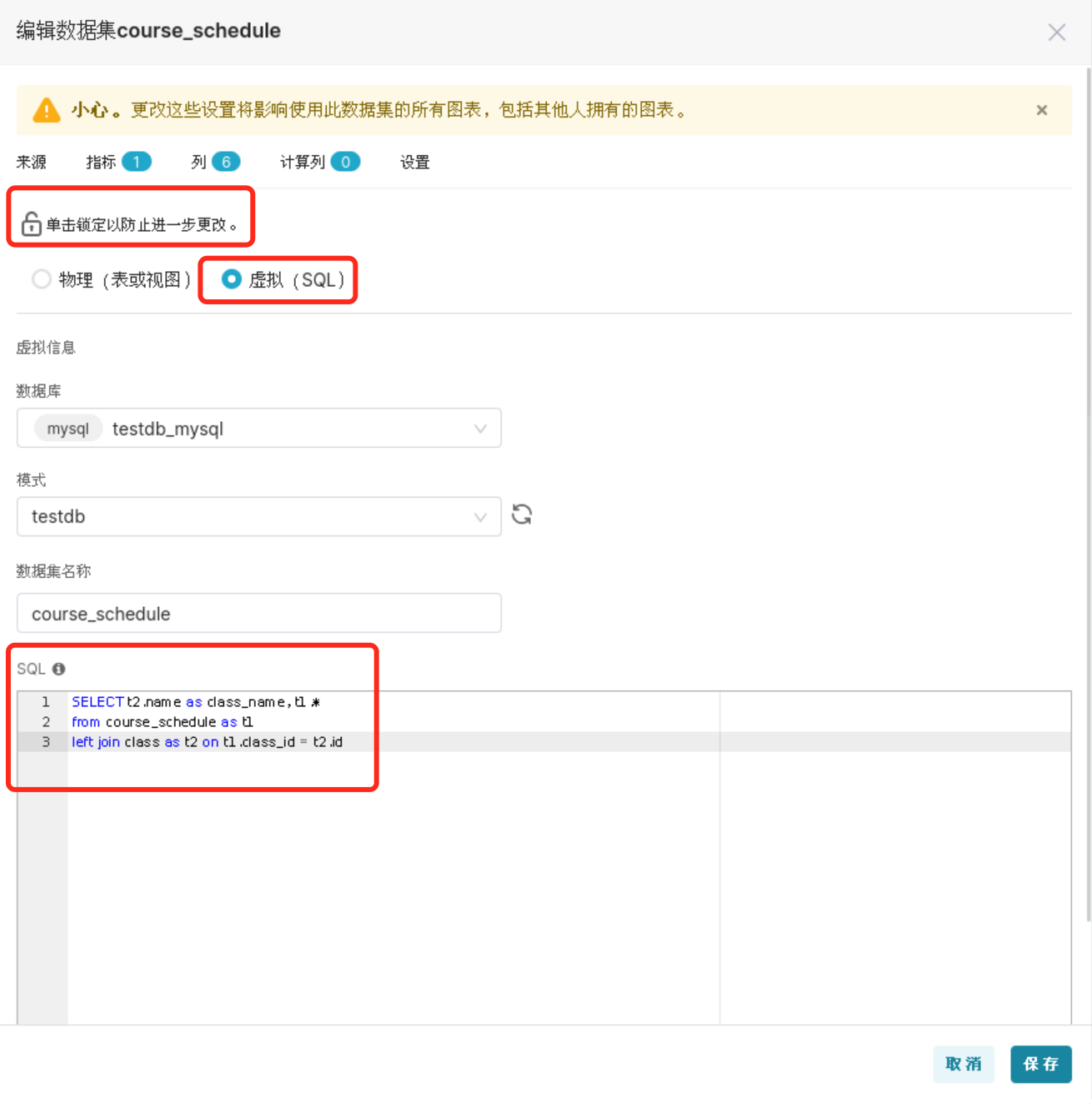Screen dimensions: 1092x1099
Task: Dismiss the yellow warning banner
Action: 1041,110
